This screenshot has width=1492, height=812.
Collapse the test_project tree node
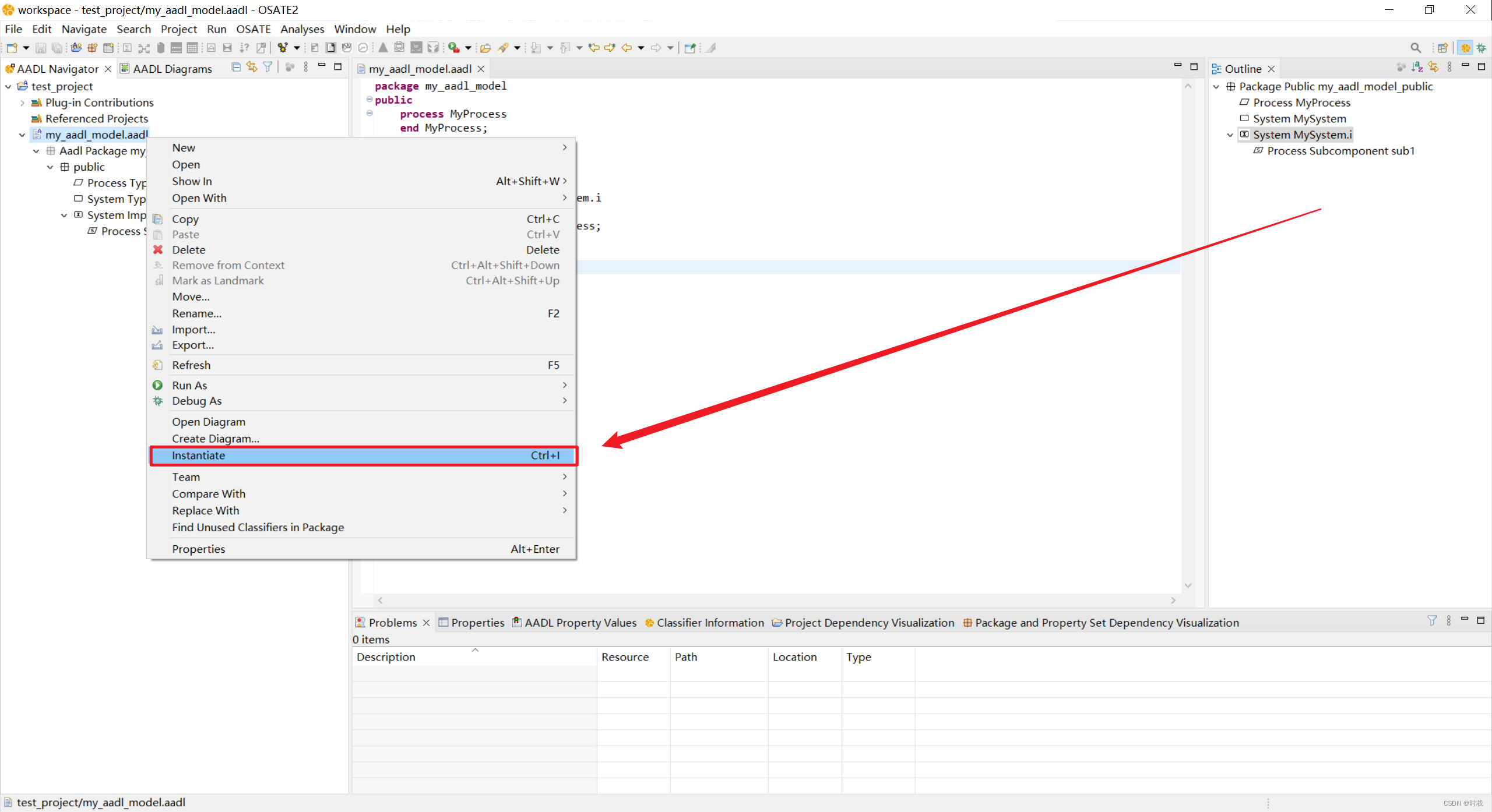[8, 86]
